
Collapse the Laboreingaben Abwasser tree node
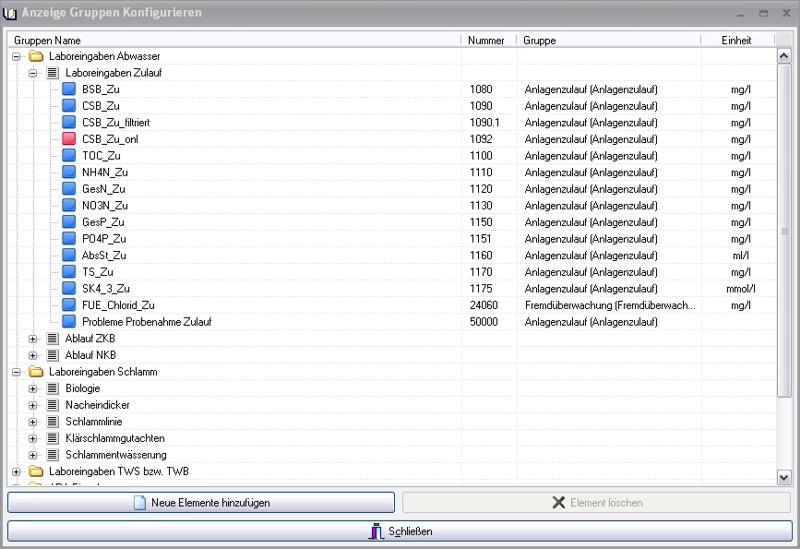pyautogui.click(x=16, y=56)
